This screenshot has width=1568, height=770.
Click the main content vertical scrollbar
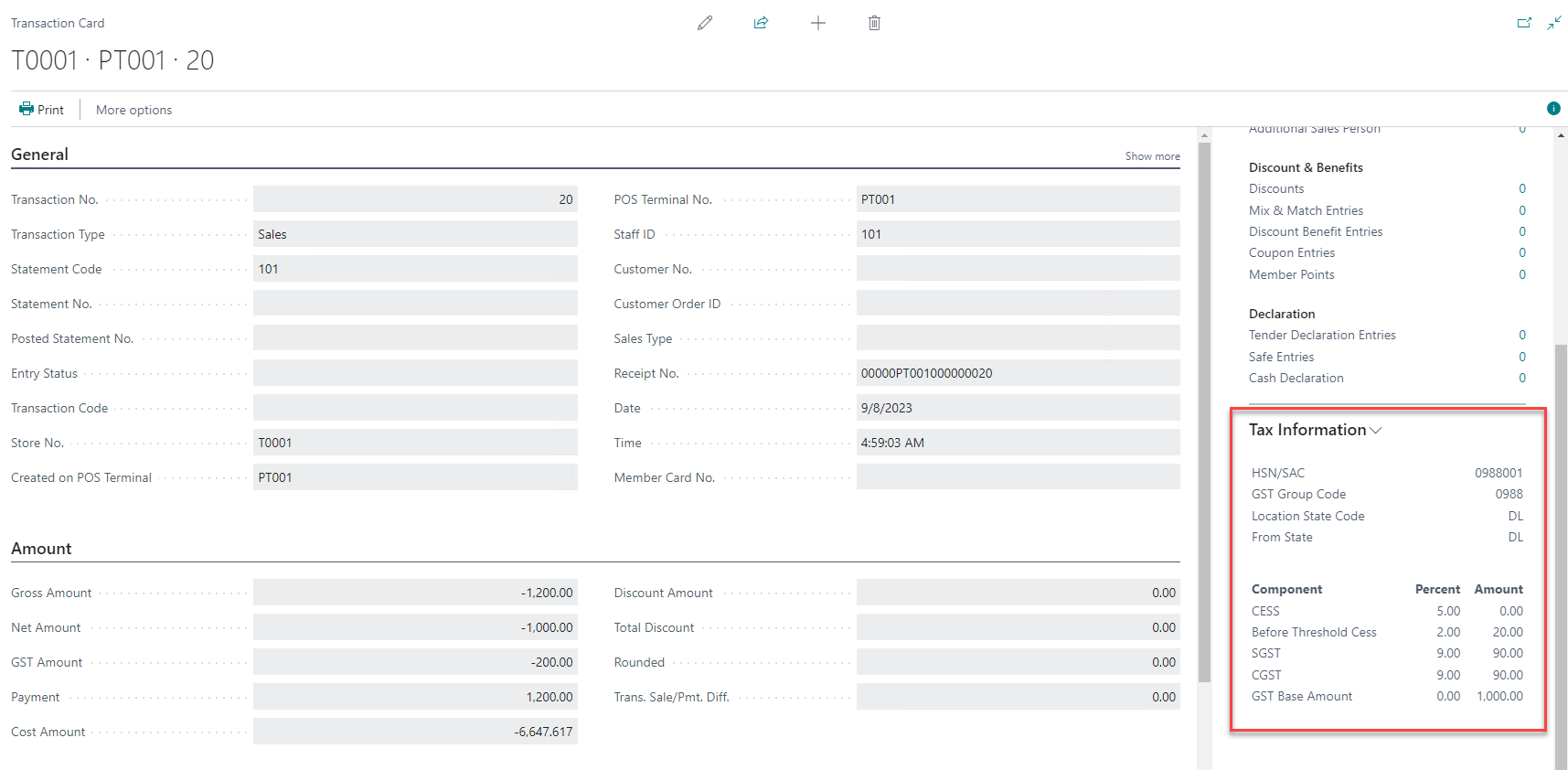pos(1204,412)
